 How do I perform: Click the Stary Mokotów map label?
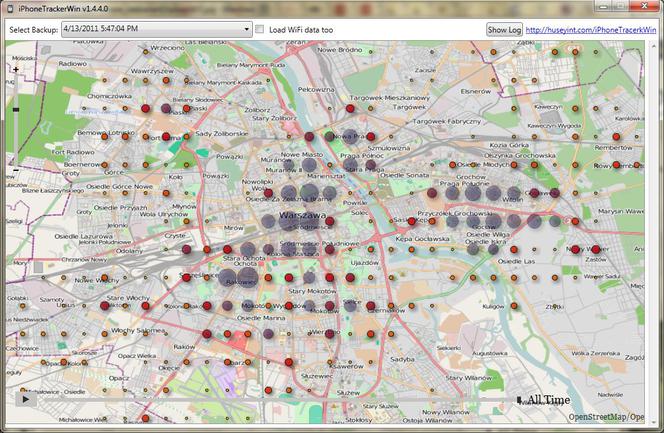coord(312,291)
